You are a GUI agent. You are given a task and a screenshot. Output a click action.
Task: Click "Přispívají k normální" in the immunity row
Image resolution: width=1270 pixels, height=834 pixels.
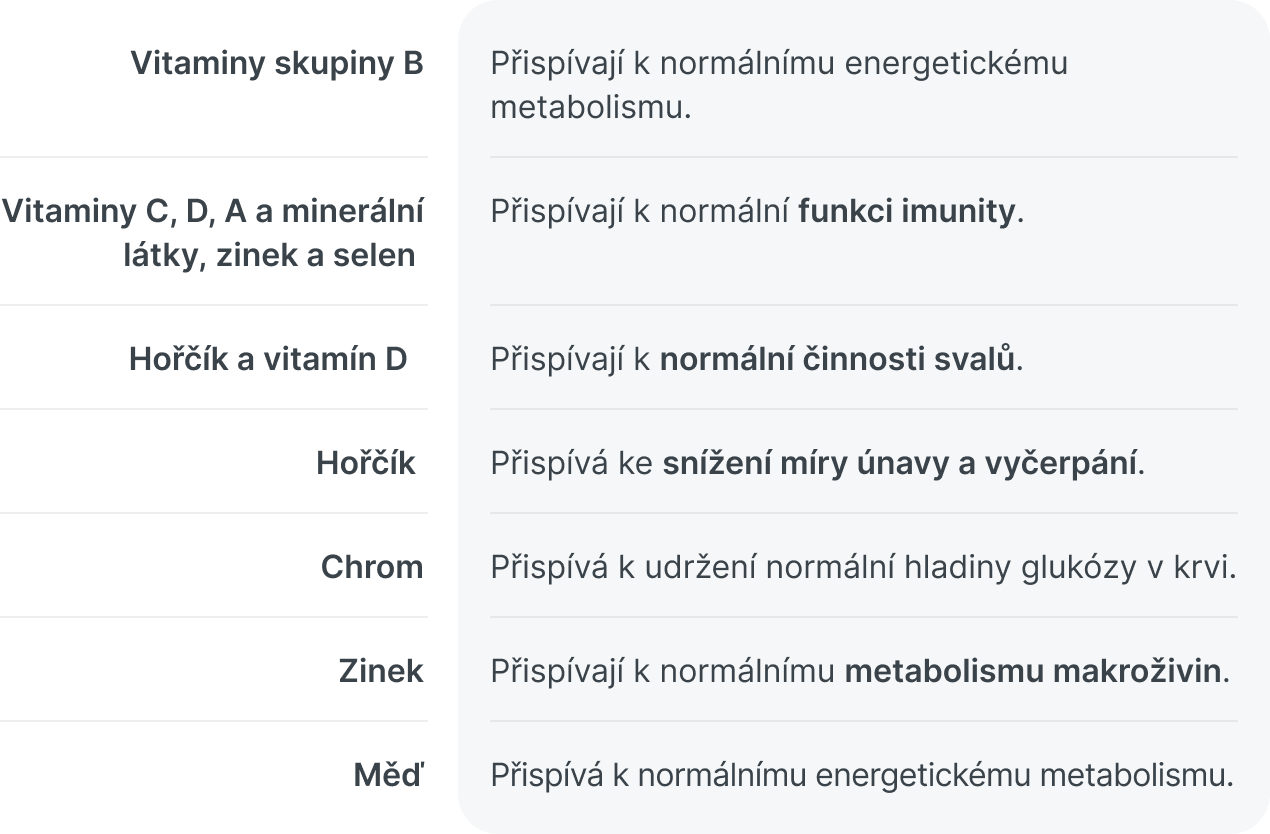click(x=641, y=211)
